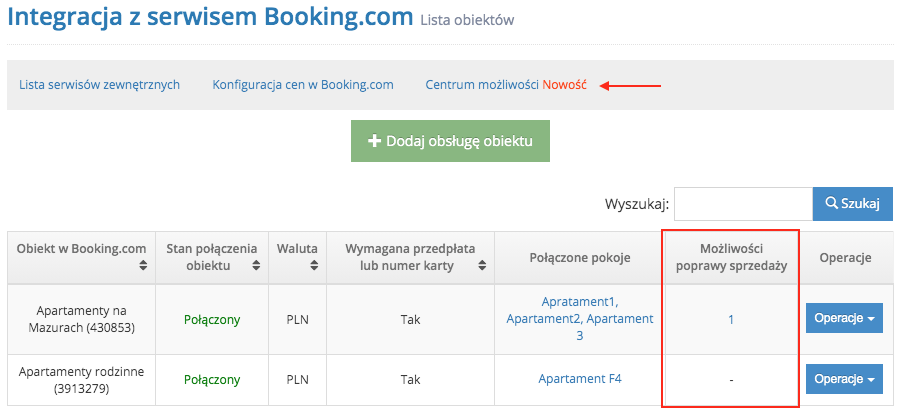The height and width of the screenshot is (414, 906).
Task: Open Konfiguracja cen w Booking.com link
Action: (303, 85)
